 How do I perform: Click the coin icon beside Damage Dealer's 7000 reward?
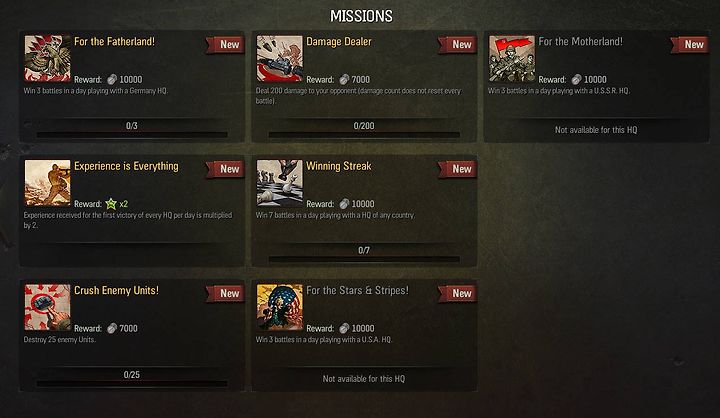click(x=344, y=79)
